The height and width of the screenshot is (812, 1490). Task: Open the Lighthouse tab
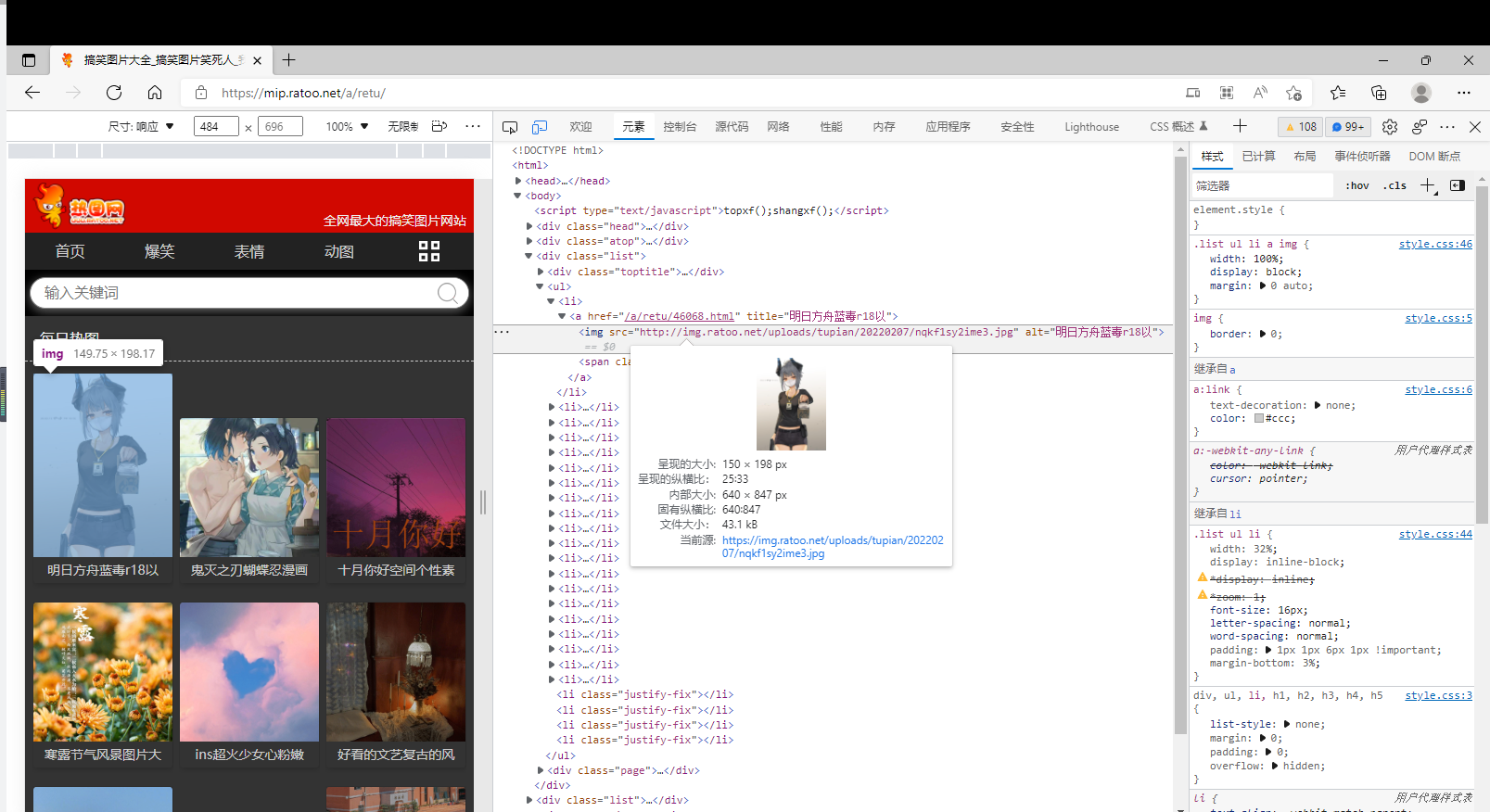[x=1091, y=127]
